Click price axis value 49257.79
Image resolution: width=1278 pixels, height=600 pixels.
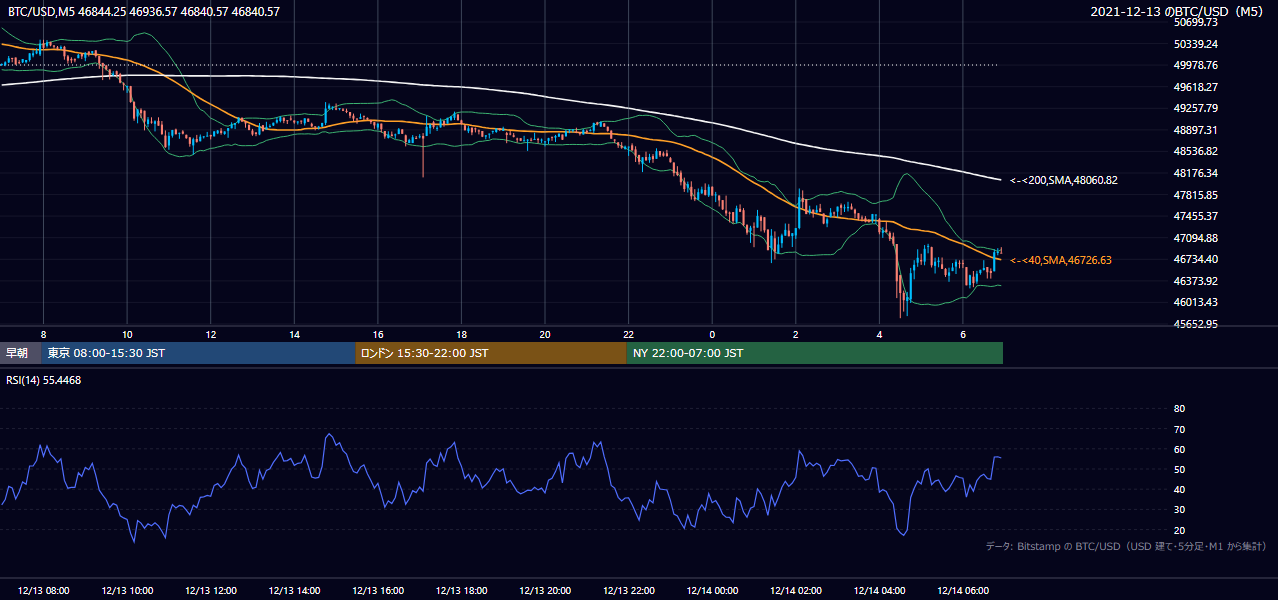pos(1196,108)
